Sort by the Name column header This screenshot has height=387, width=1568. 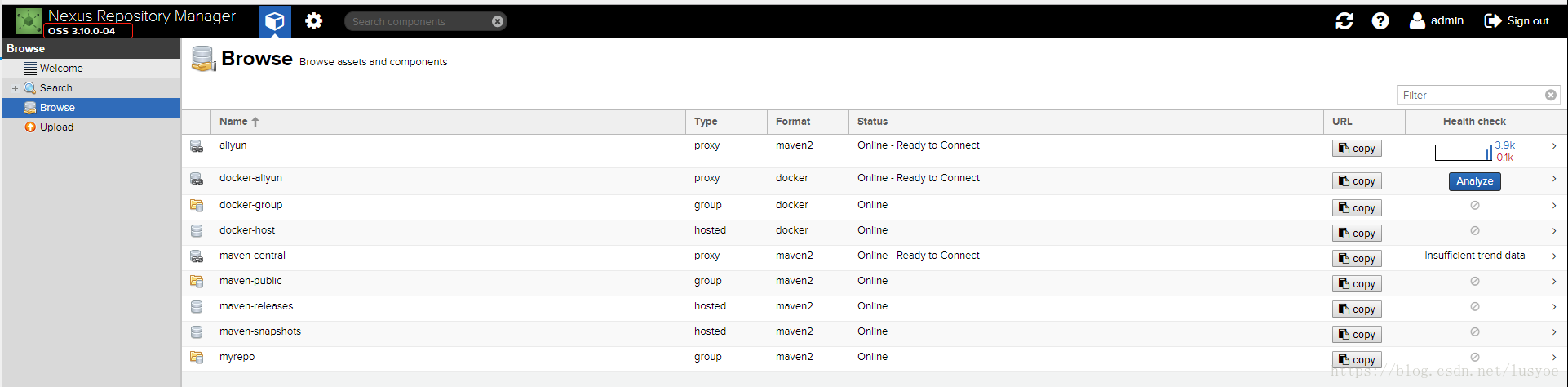(x=448, y=122)
